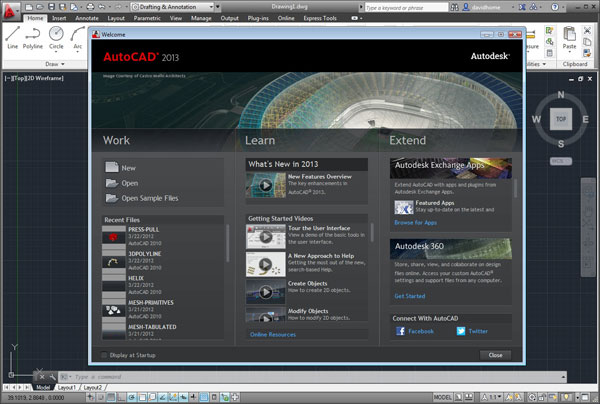
Task: Click the Extend panel scrollbar
Action: click(x=515, y=188)
